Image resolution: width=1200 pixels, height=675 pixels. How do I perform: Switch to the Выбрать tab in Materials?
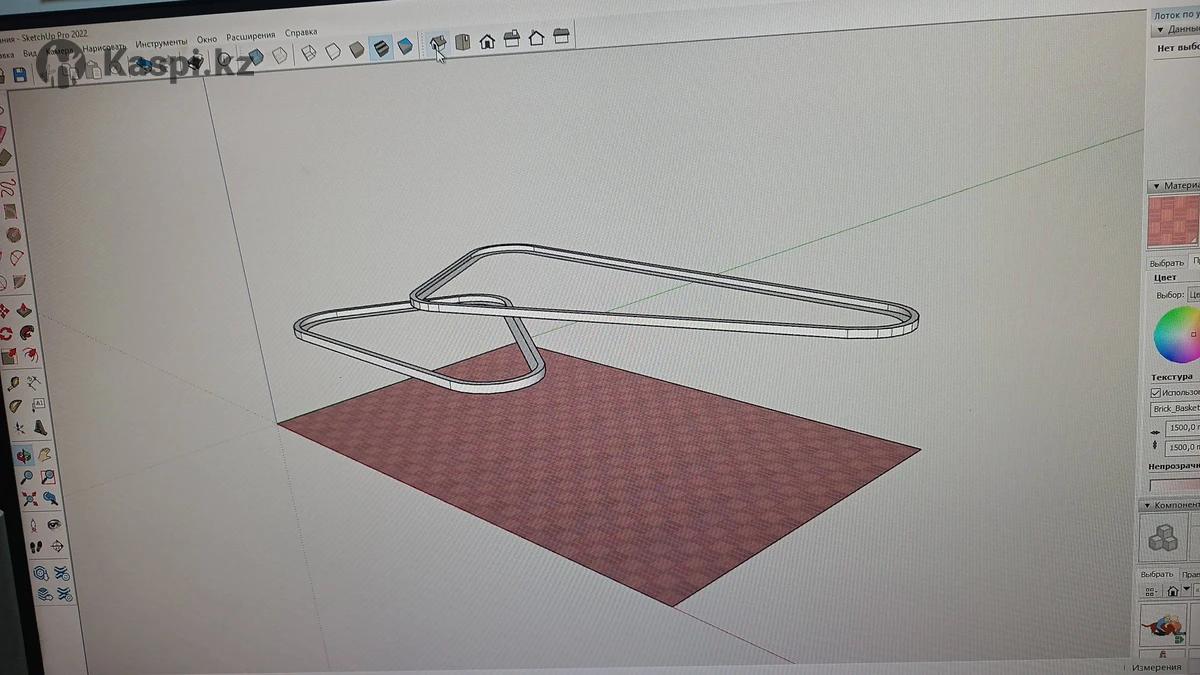pyautogui.click(x=1165, y=262)
